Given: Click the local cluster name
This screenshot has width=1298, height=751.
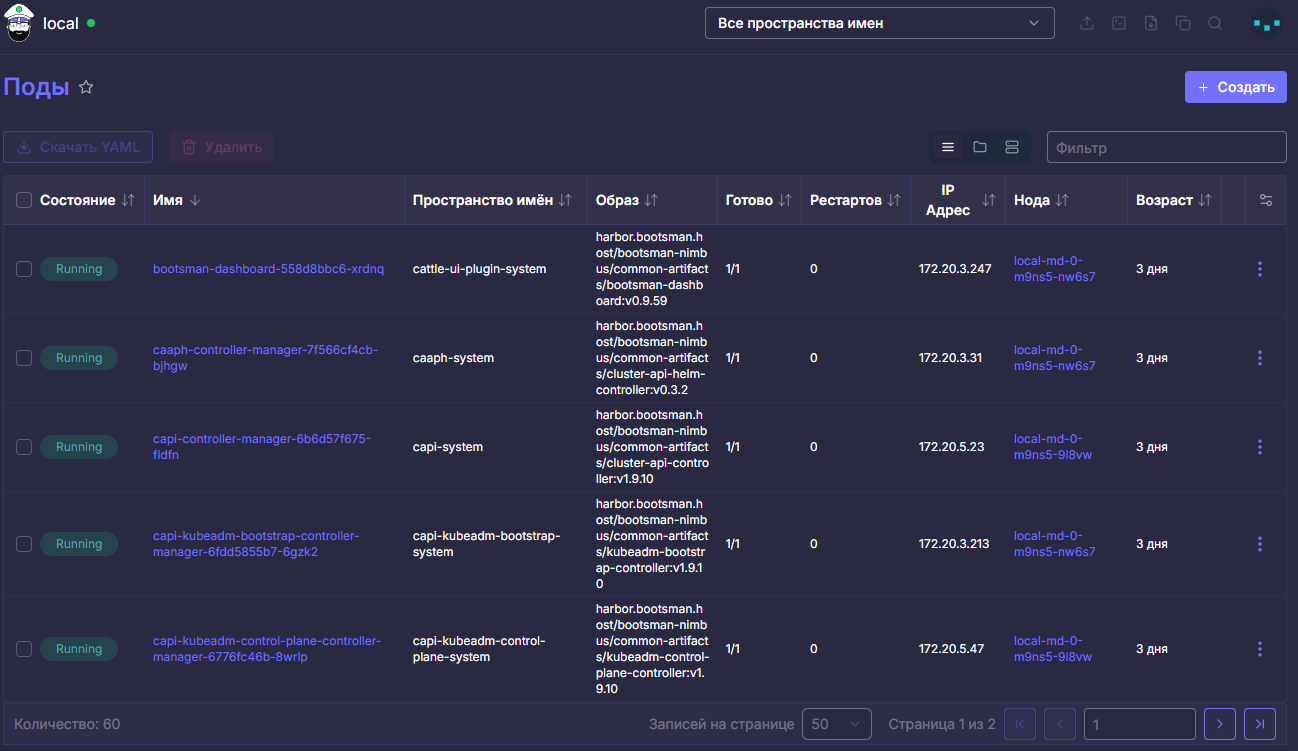Looking at the screenshot, I should coord(61,23).
